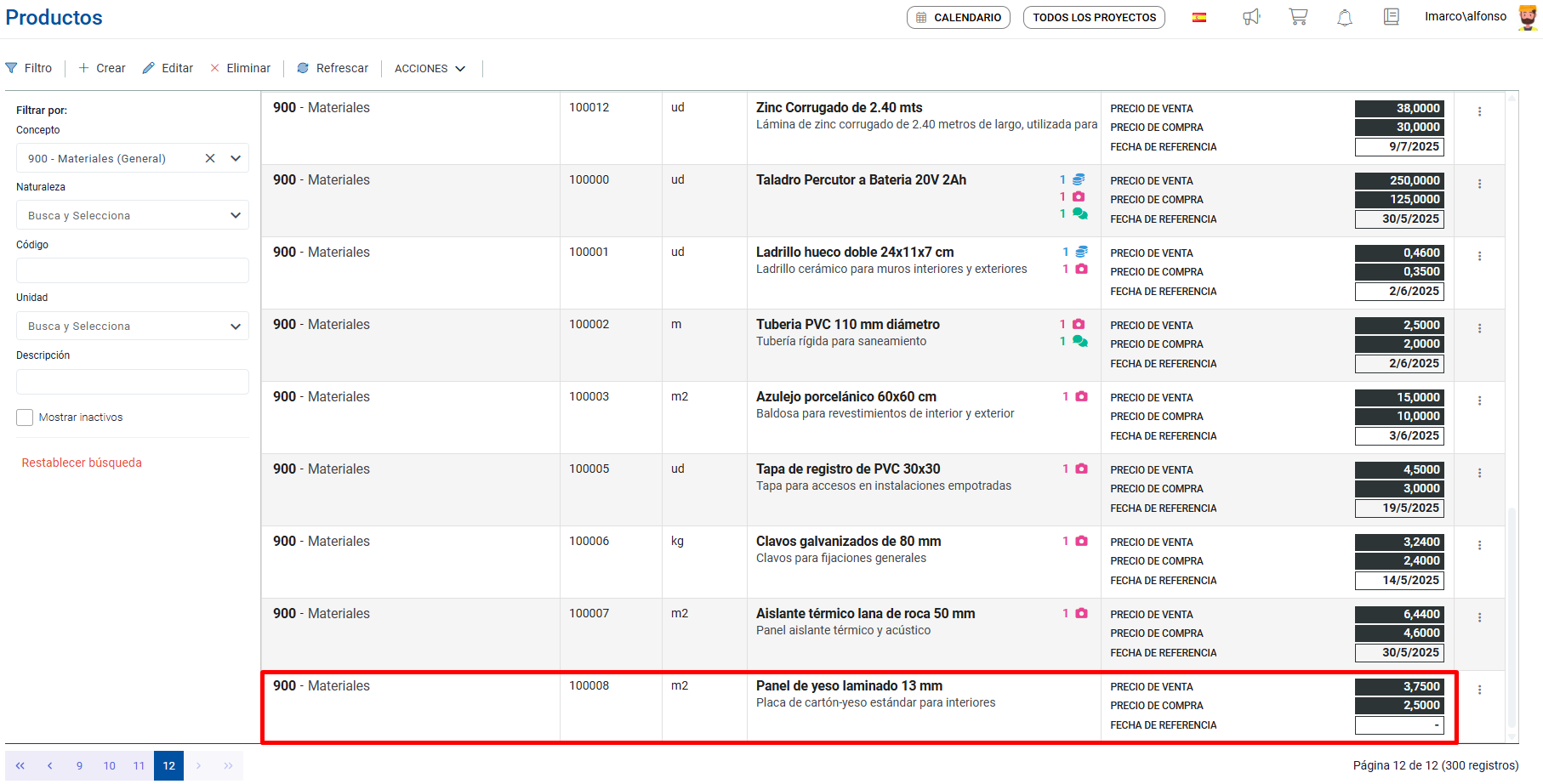Click the vertical scrollbar of the product list
Viewport: 1543px width, 784px height.
tap(1512, 612)
